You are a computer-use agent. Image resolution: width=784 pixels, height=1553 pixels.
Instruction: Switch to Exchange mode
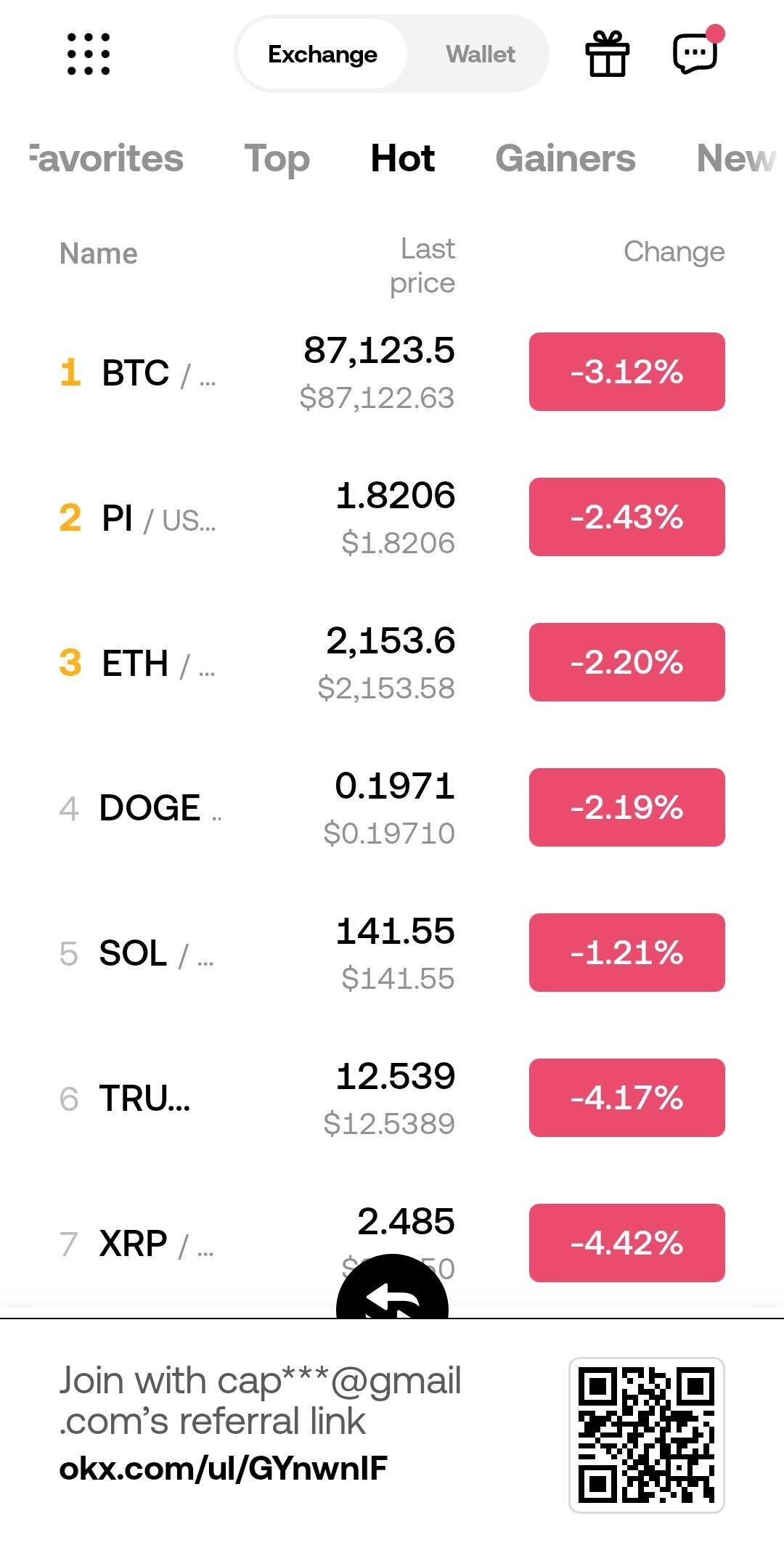pos(322,54)
